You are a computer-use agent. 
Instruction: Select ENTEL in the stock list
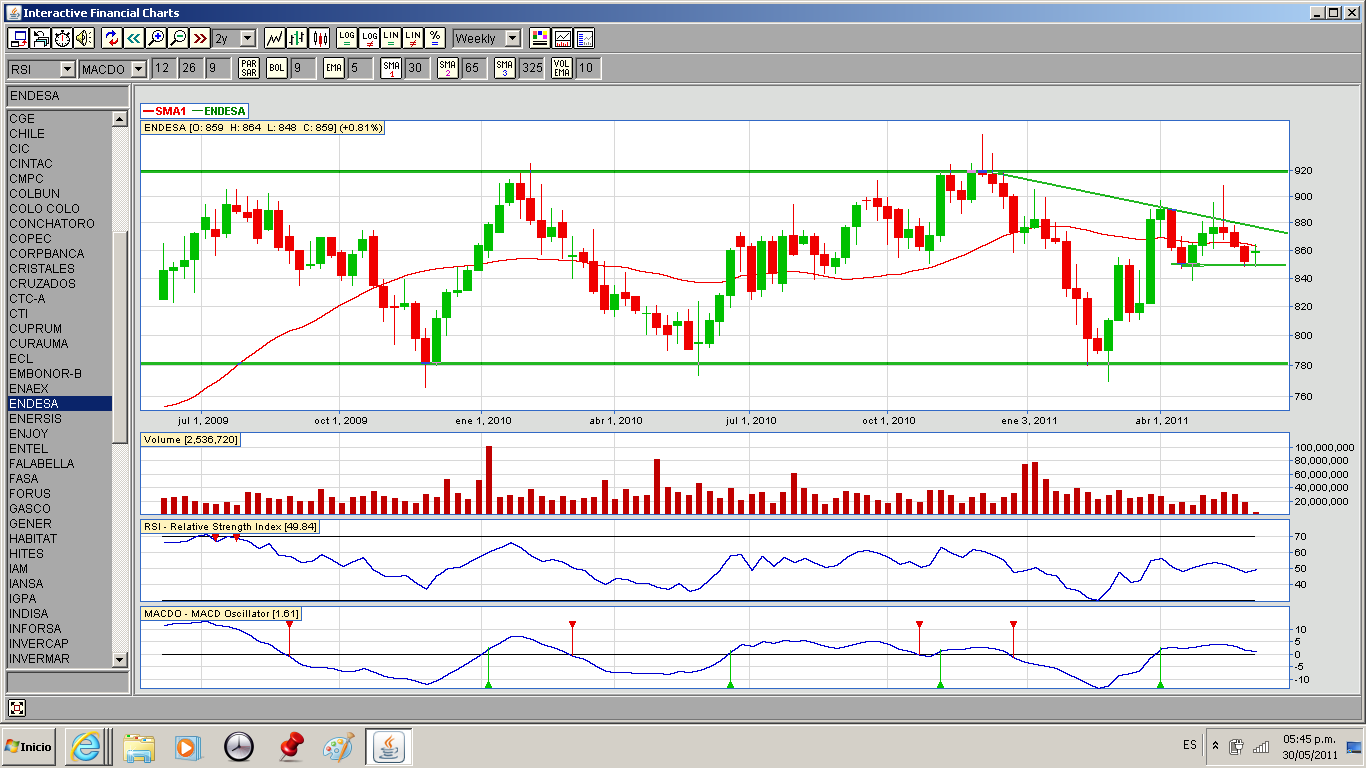pyautogui.click(x=60, y=448)
